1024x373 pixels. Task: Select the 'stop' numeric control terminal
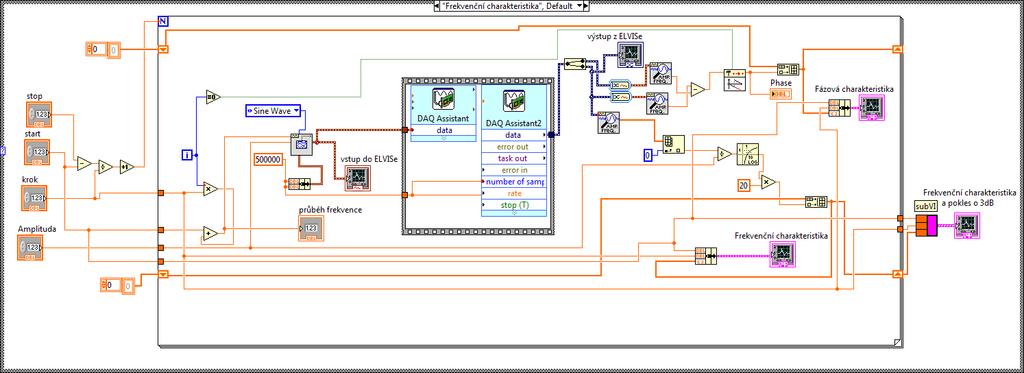coord(38,114)
